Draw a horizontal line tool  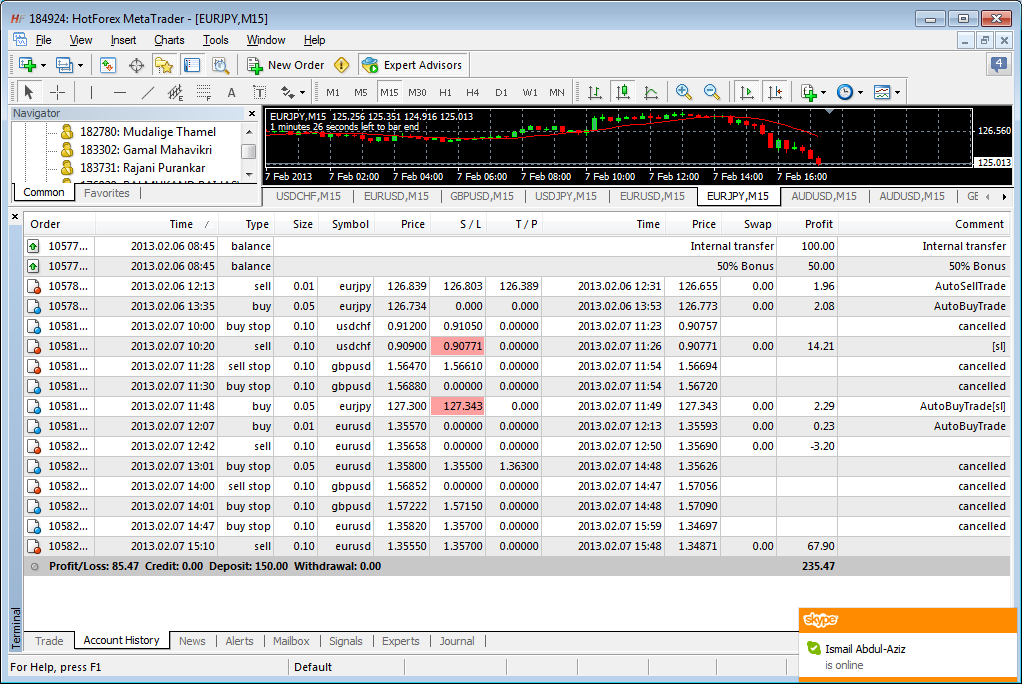point(119,92)
